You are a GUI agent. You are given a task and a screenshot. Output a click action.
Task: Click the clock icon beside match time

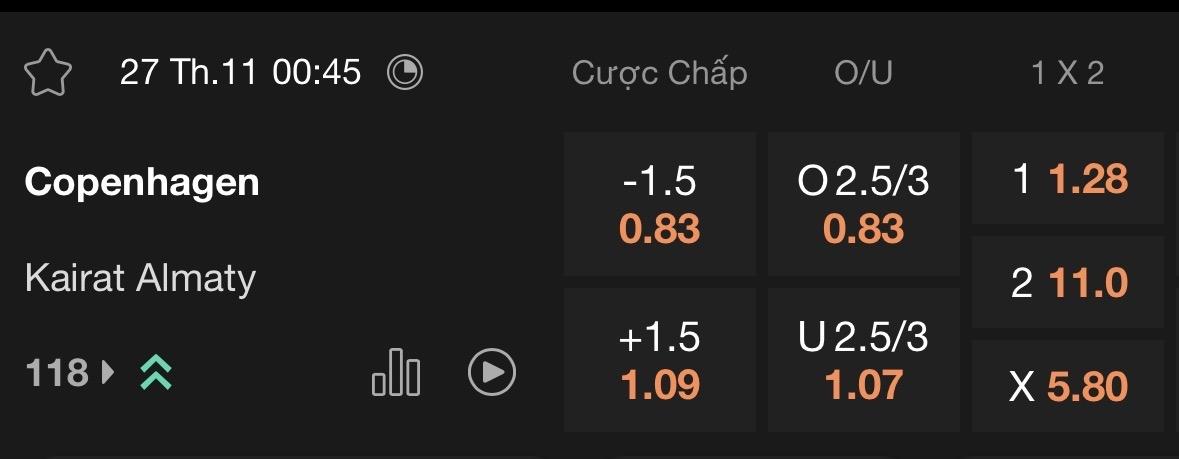[x=405, y=73]
